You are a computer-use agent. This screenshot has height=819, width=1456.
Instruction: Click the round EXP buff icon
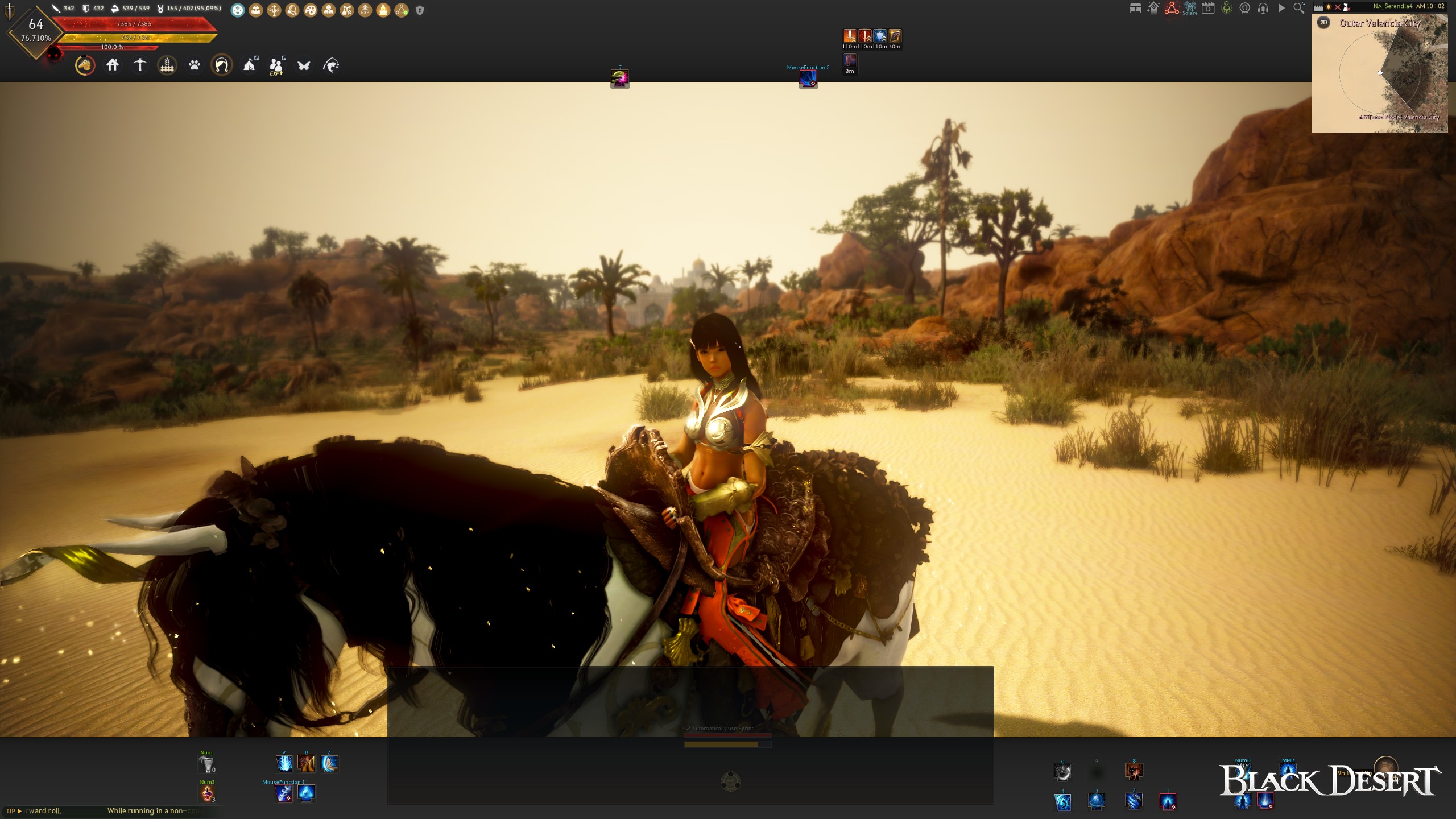tap(365, 10)
